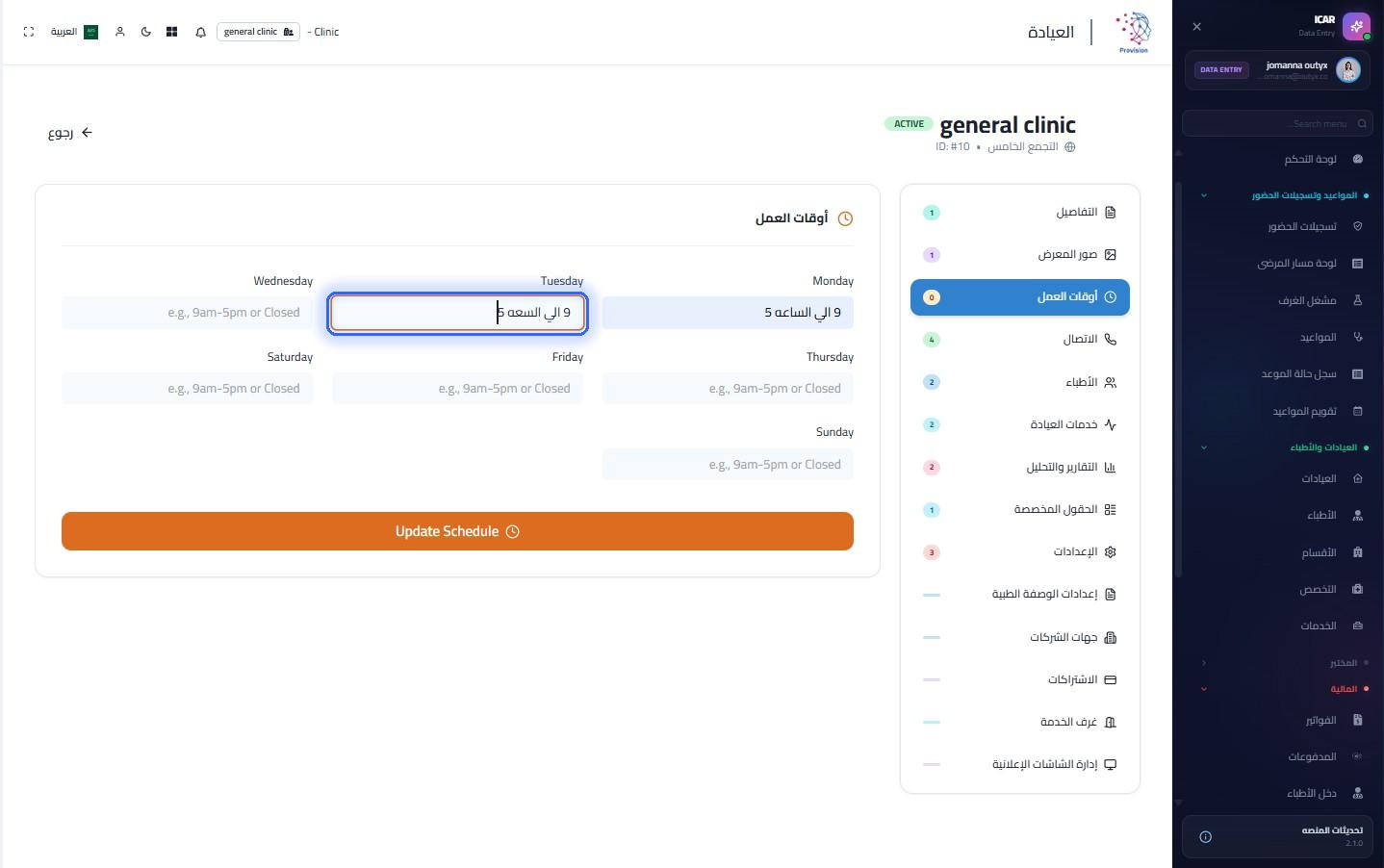Image resolution: width=1384 pixels, height=868 pixels.
Task: Focus the Search menu field
Action: tap(1276, 123)
